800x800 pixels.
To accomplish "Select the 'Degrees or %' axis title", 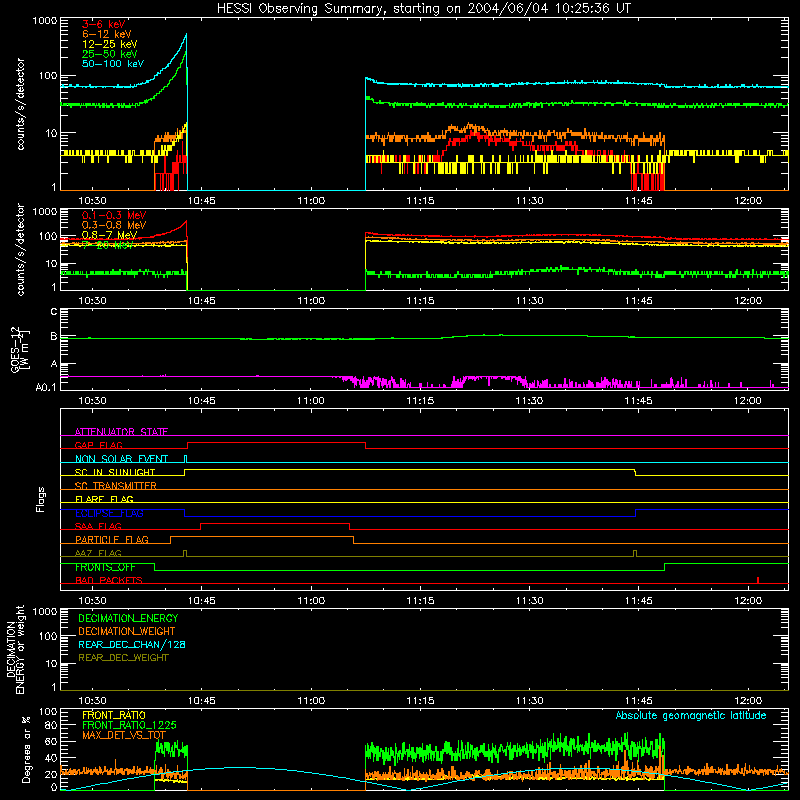I will (26, 749).
